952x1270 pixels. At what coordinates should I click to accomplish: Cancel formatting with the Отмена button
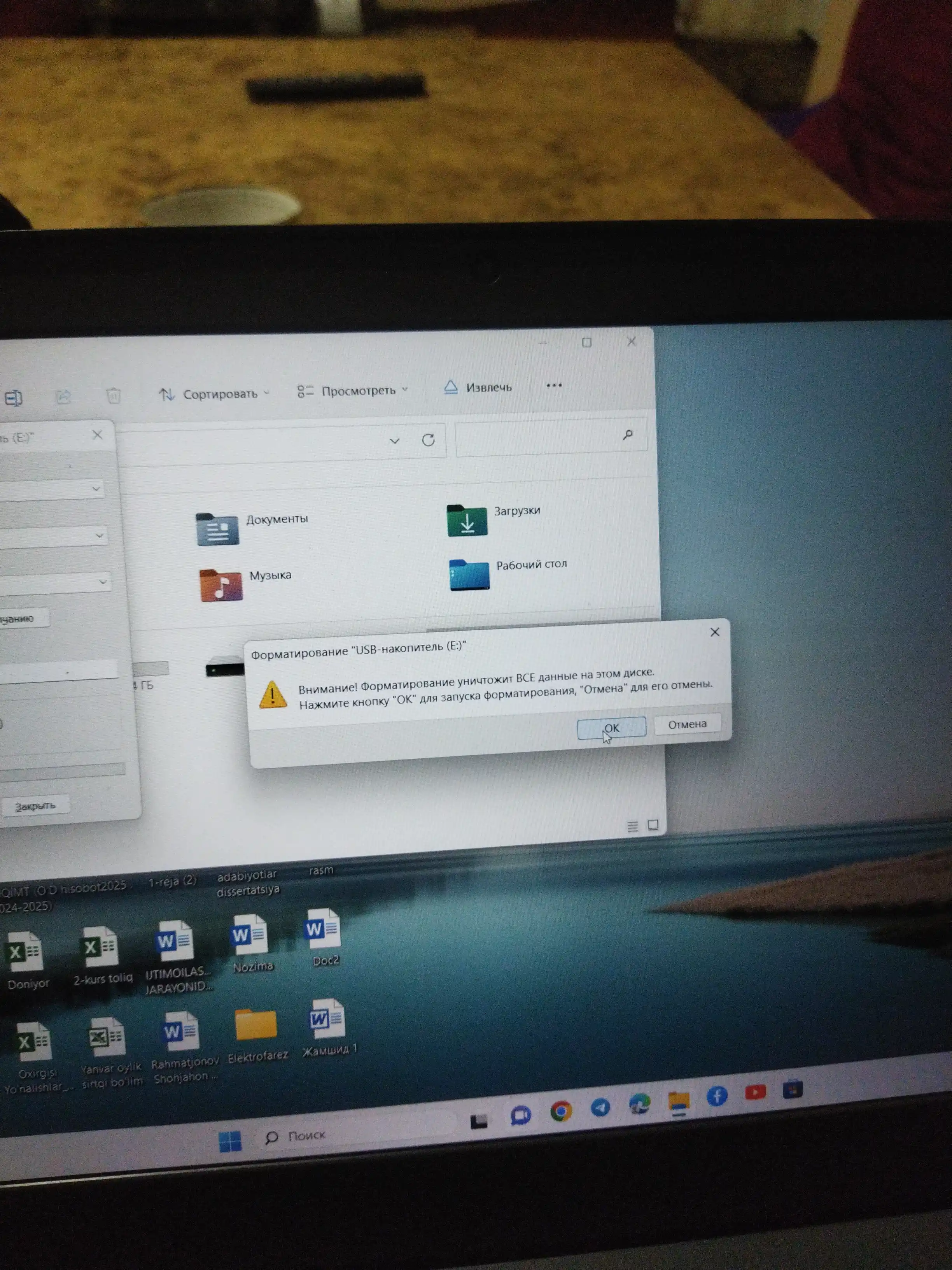click(687, 724)
